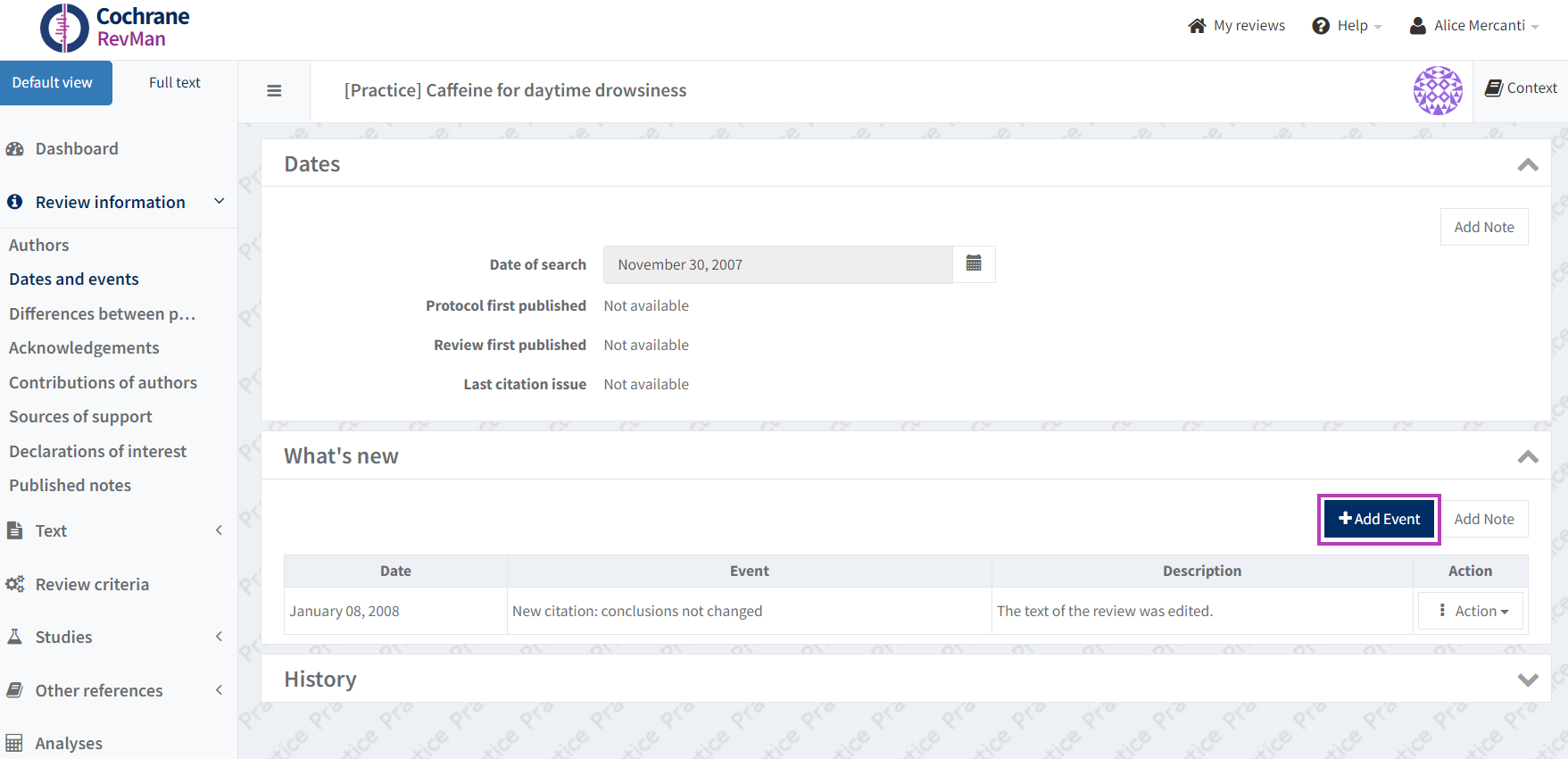
Task: Select the Default view tab
Action: (x=53, y=83)
